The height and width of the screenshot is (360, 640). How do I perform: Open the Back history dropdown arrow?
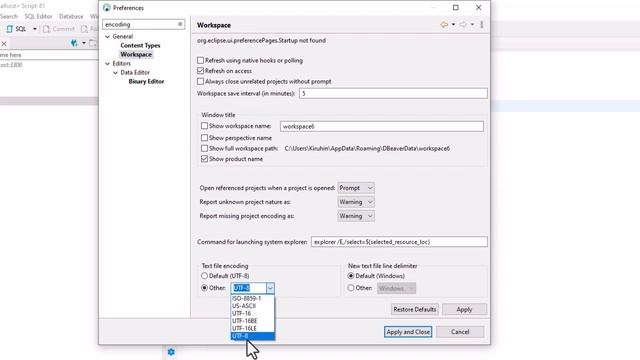coord(453,24)
